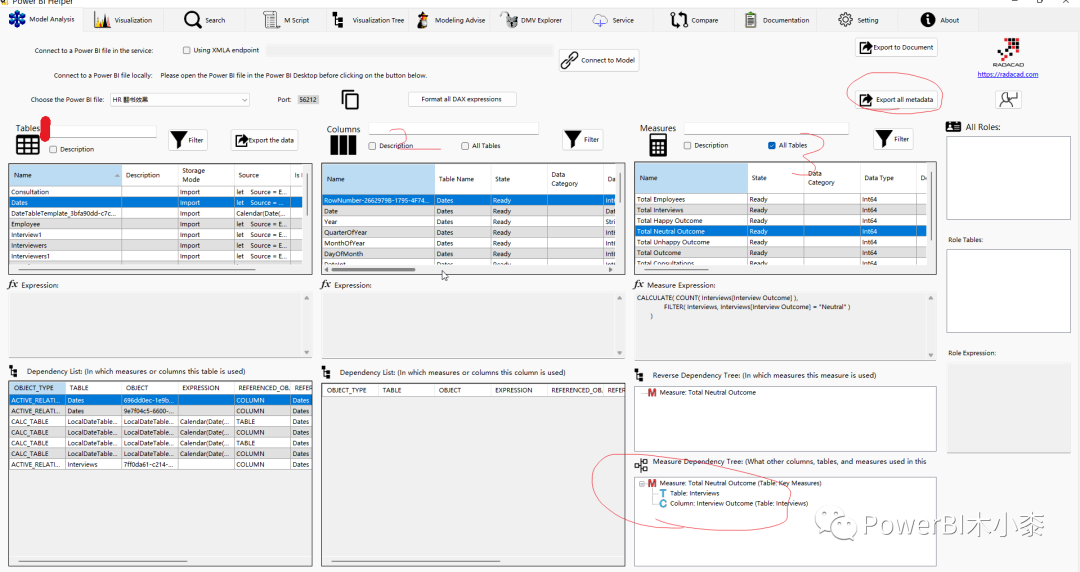The image size is (1080, 572).
Task: Select Table: Interviews tree node
Action: click(x=694, y=493)
